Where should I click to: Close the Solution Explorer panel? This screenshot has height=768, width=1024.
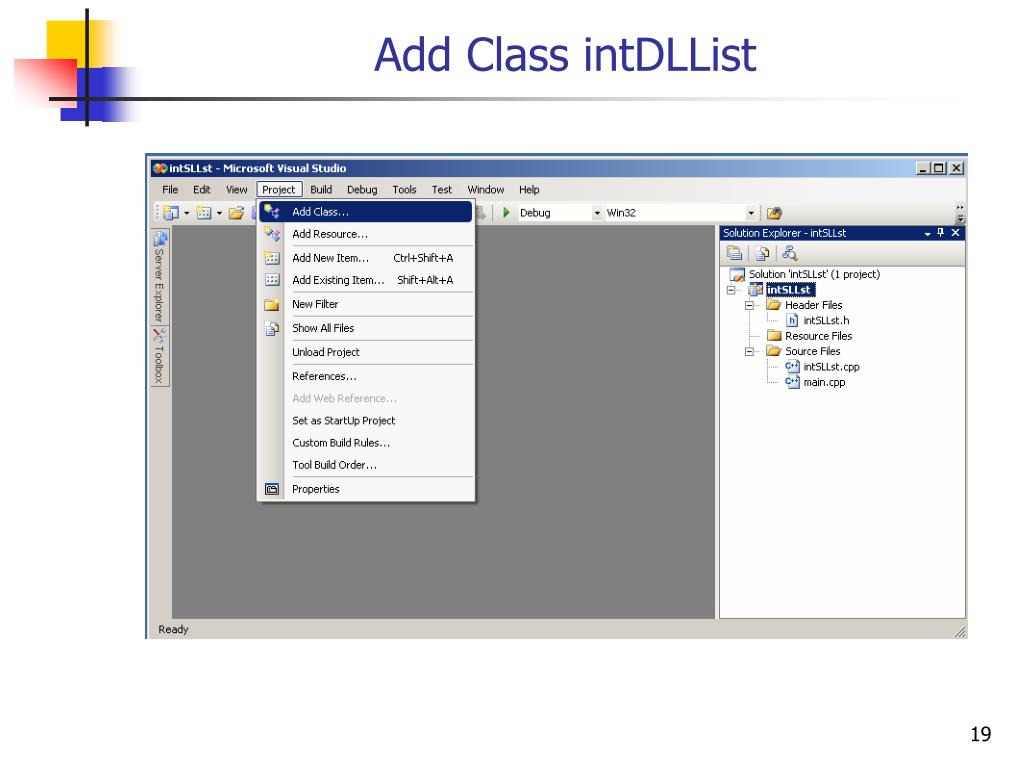pos(955,232)
